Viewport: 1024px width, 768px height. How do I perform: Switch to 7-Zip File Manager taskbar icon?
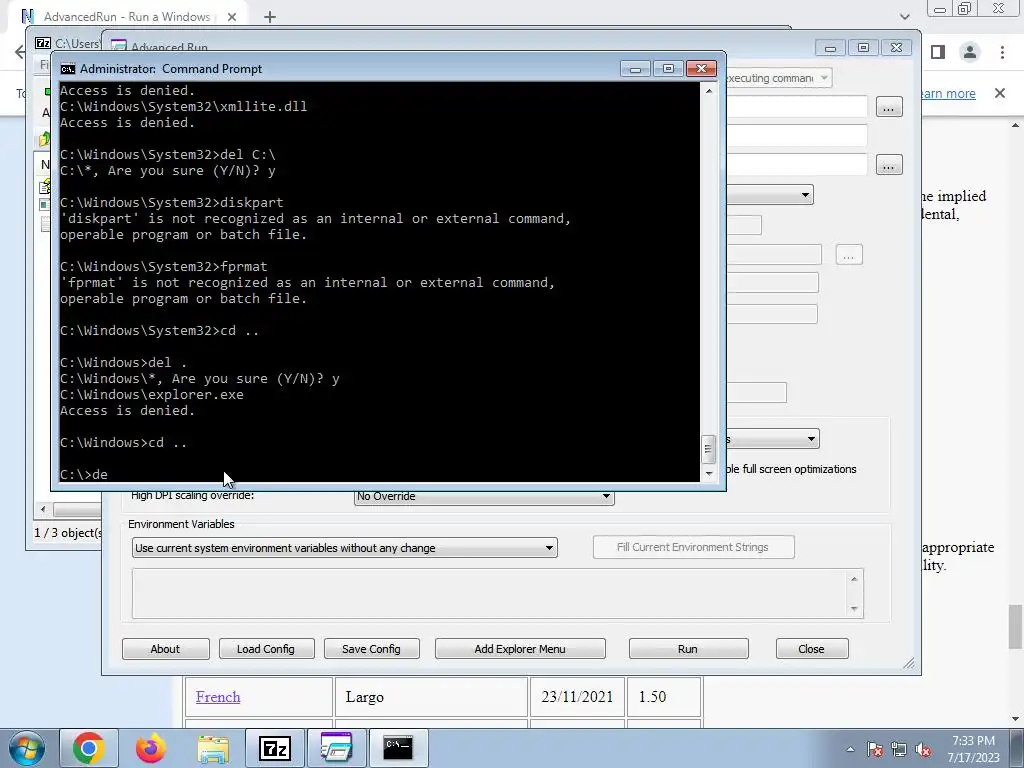[274, 748]
